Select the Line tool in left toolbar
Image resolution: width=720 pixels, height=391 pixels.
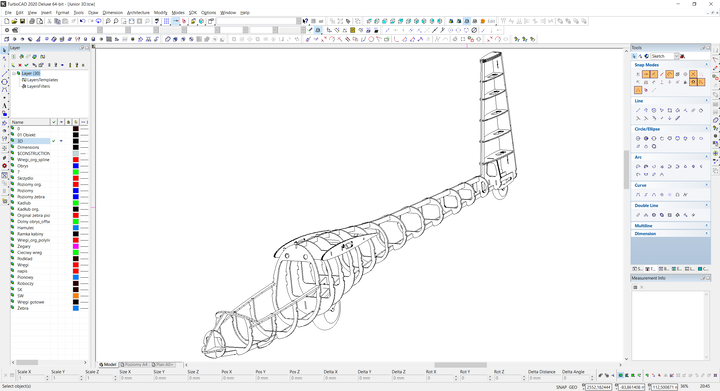click(x=5, y=74)
